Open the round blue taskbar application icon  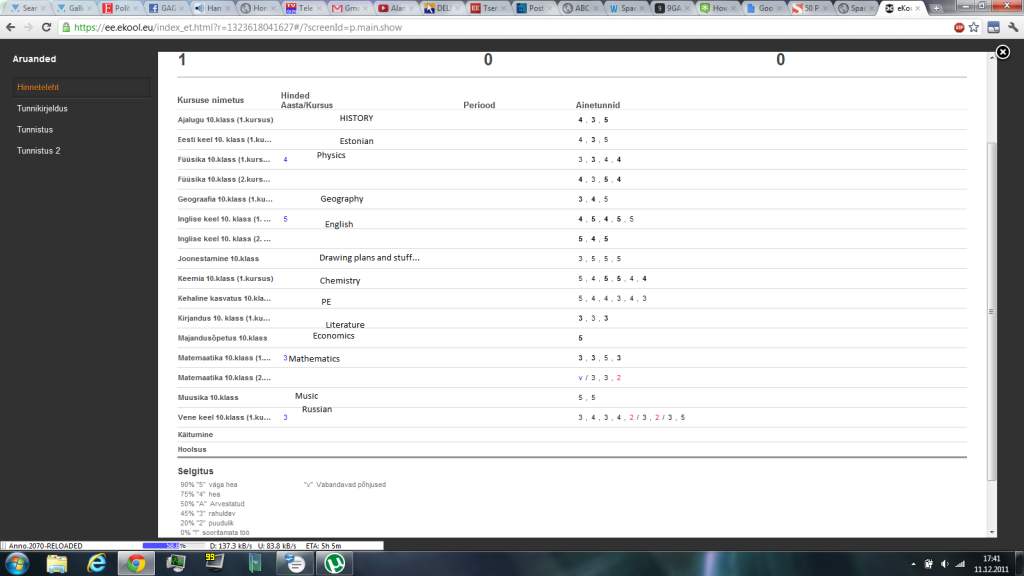point(295,563)
